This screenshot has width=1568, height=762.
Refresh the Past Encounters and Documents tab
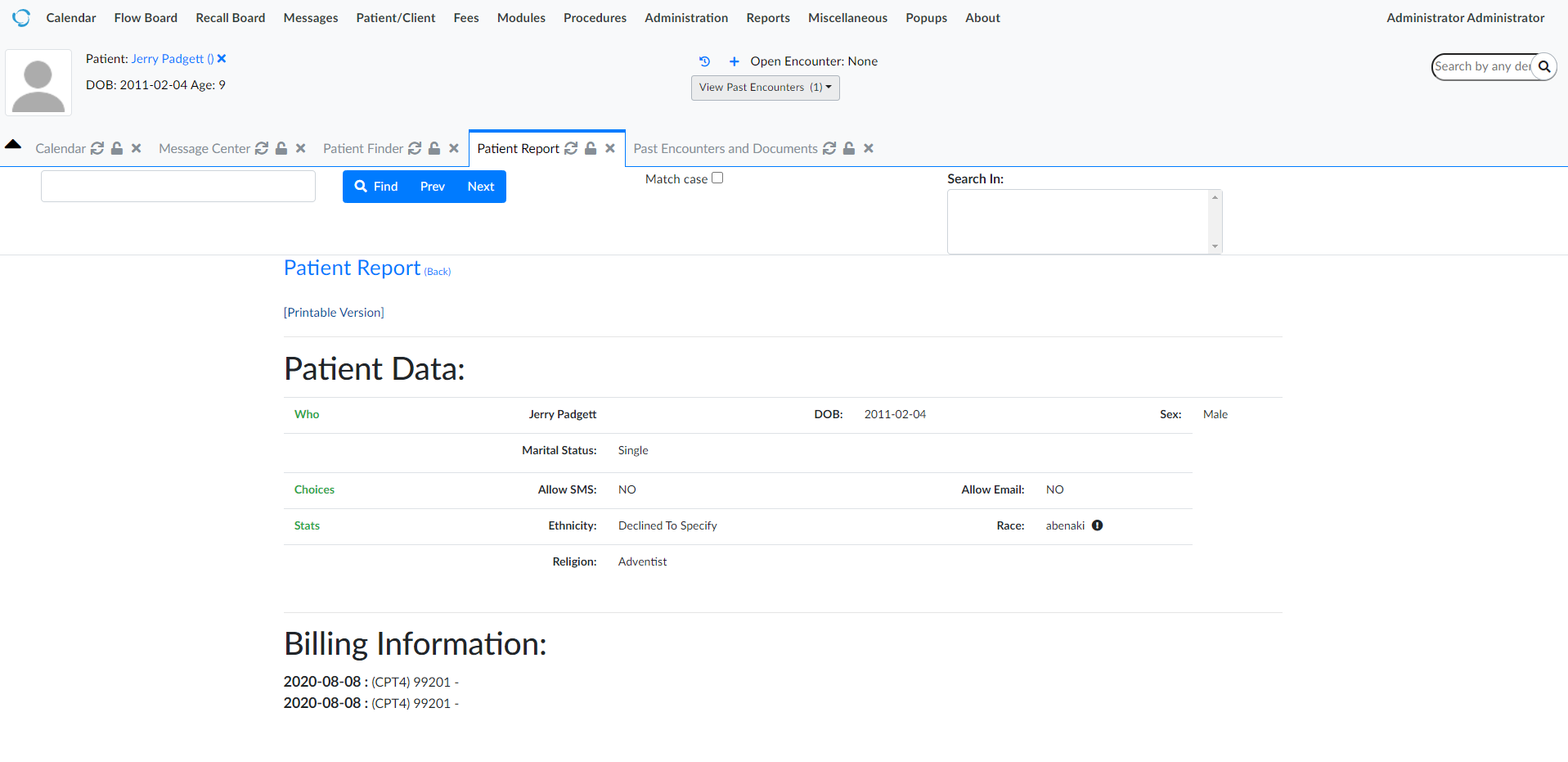point(829,148)
